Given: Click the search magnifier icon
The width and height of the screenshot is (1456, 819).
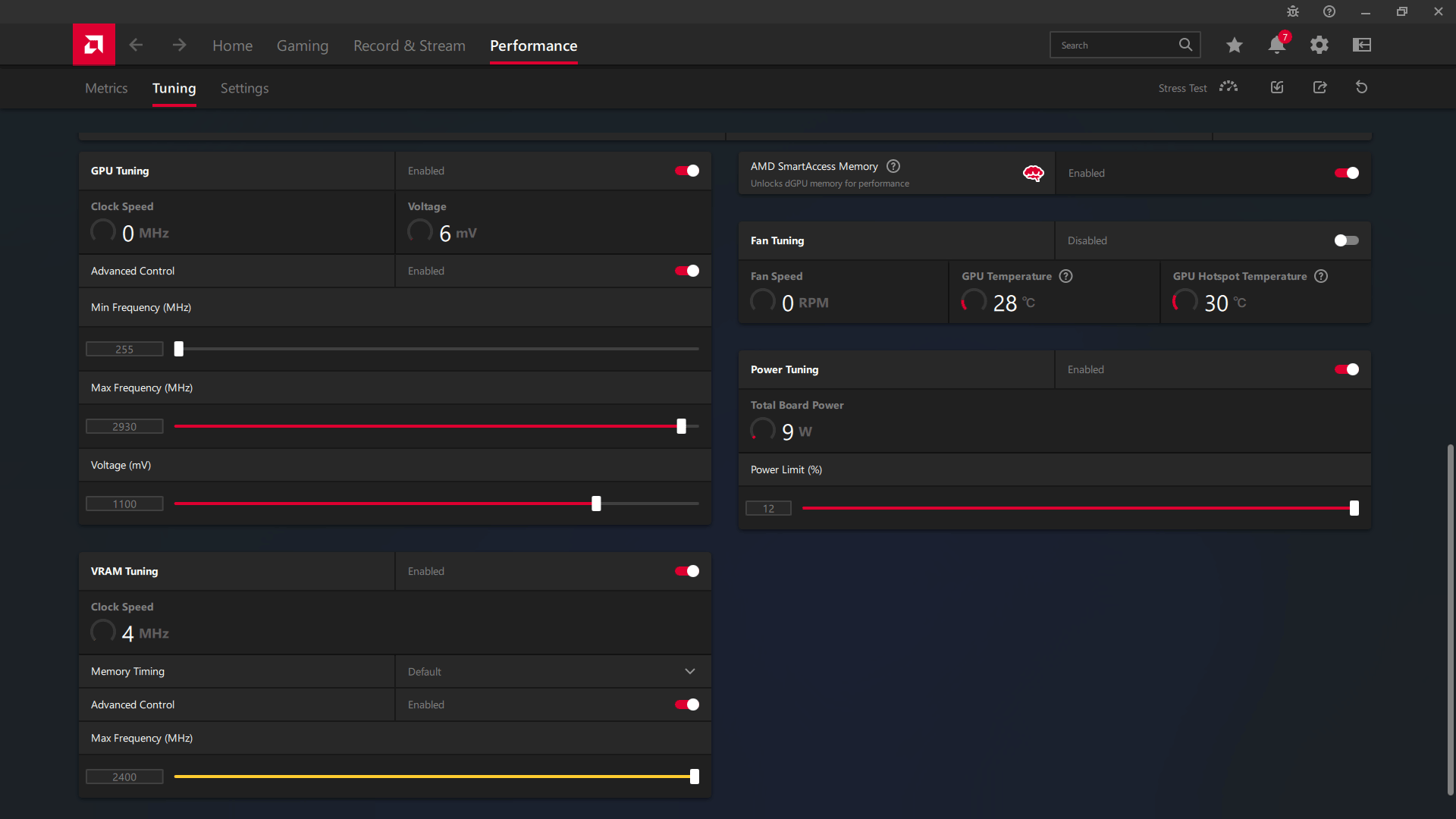Looking at the screenshot, I should tap(1185, 45).
